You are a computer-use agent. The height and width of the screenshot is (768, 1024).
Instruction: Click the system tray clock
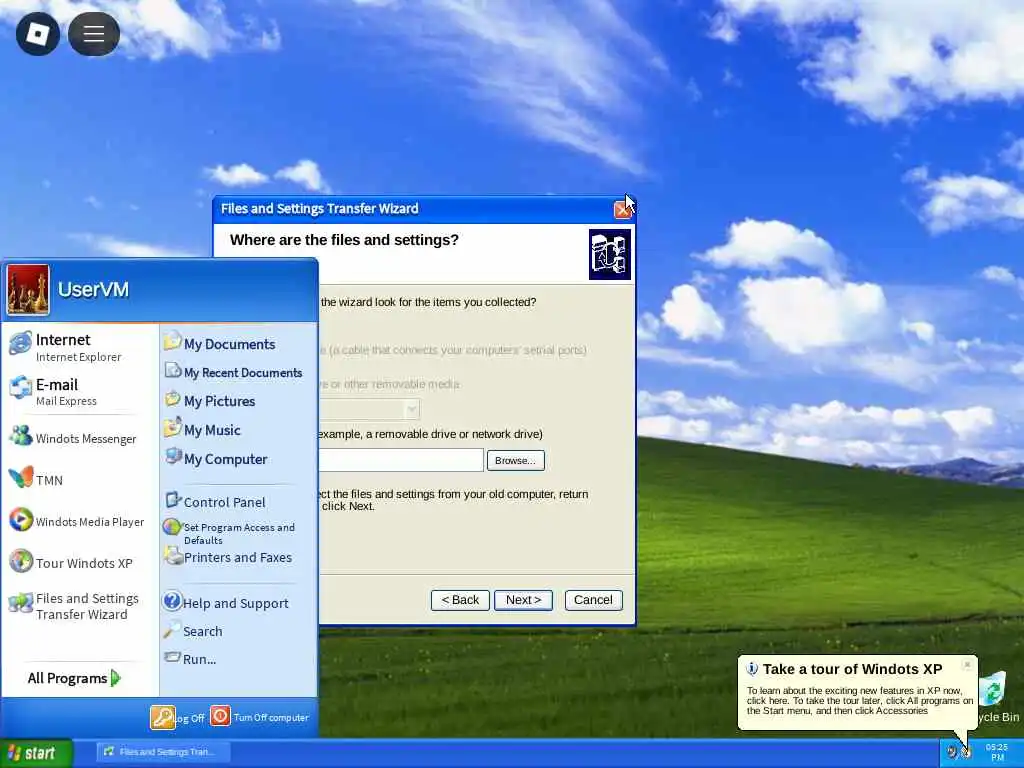(x=997, y=752)
